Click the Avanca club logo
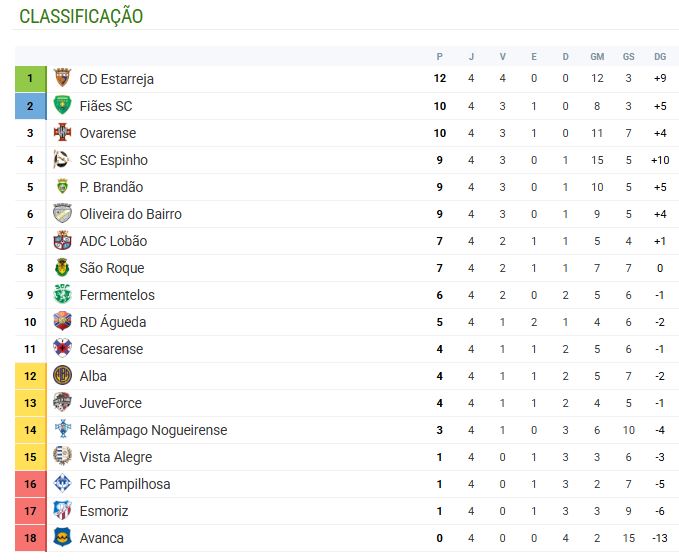This screenshot has height=560, width=679. point(62,538)
